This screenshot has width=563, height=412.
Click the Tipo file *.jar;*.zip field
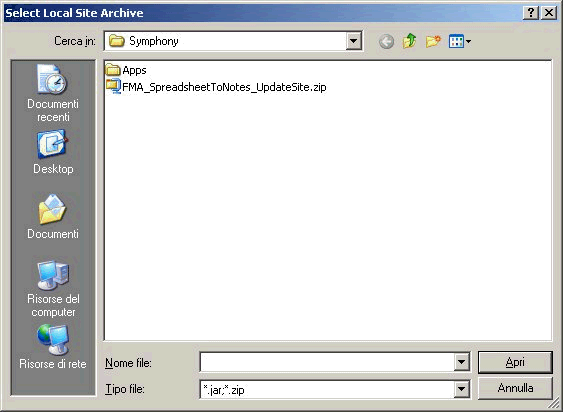click(327, 389)
